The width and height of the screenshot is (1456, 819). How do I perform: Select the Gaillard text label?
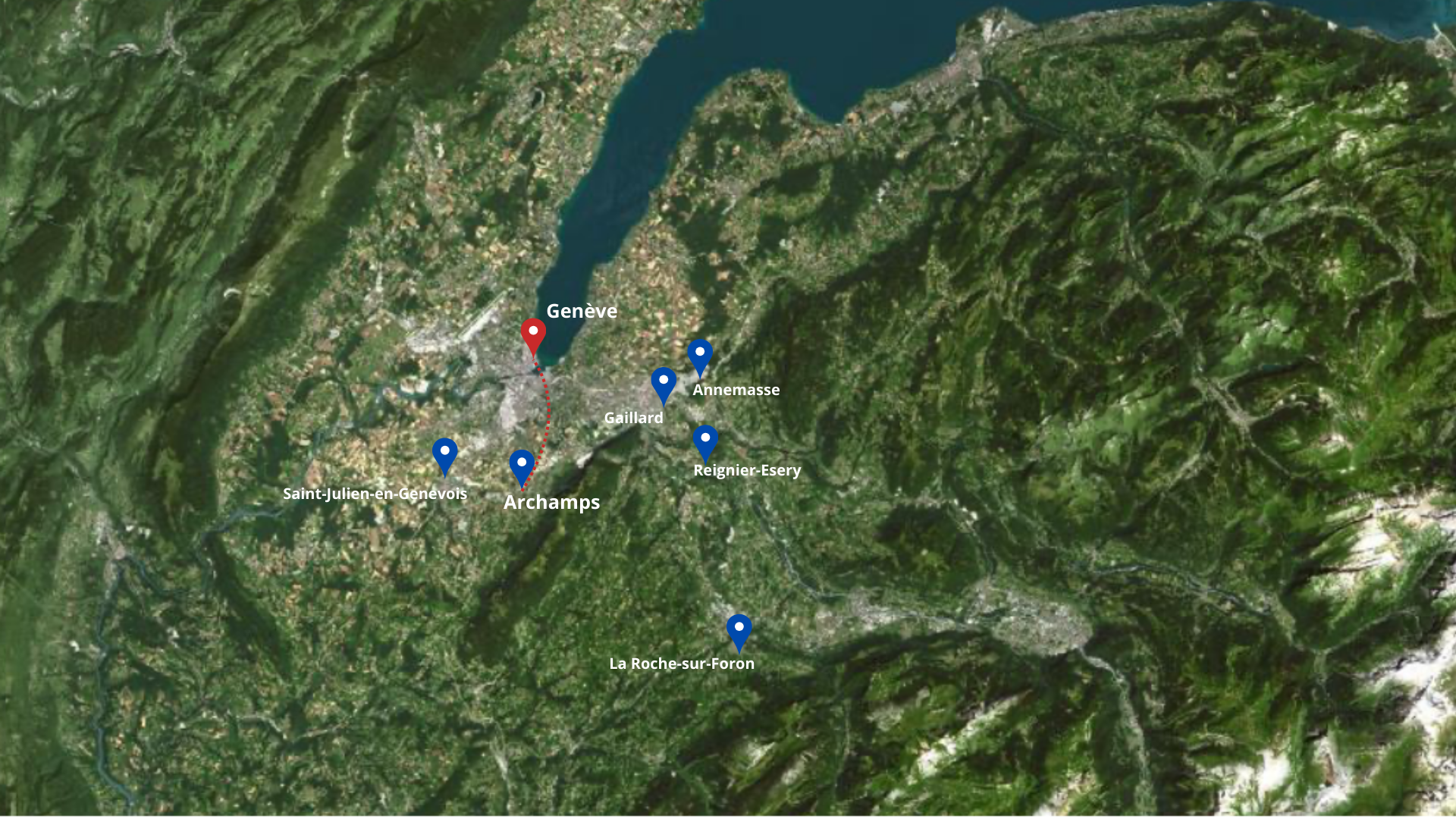633,418
